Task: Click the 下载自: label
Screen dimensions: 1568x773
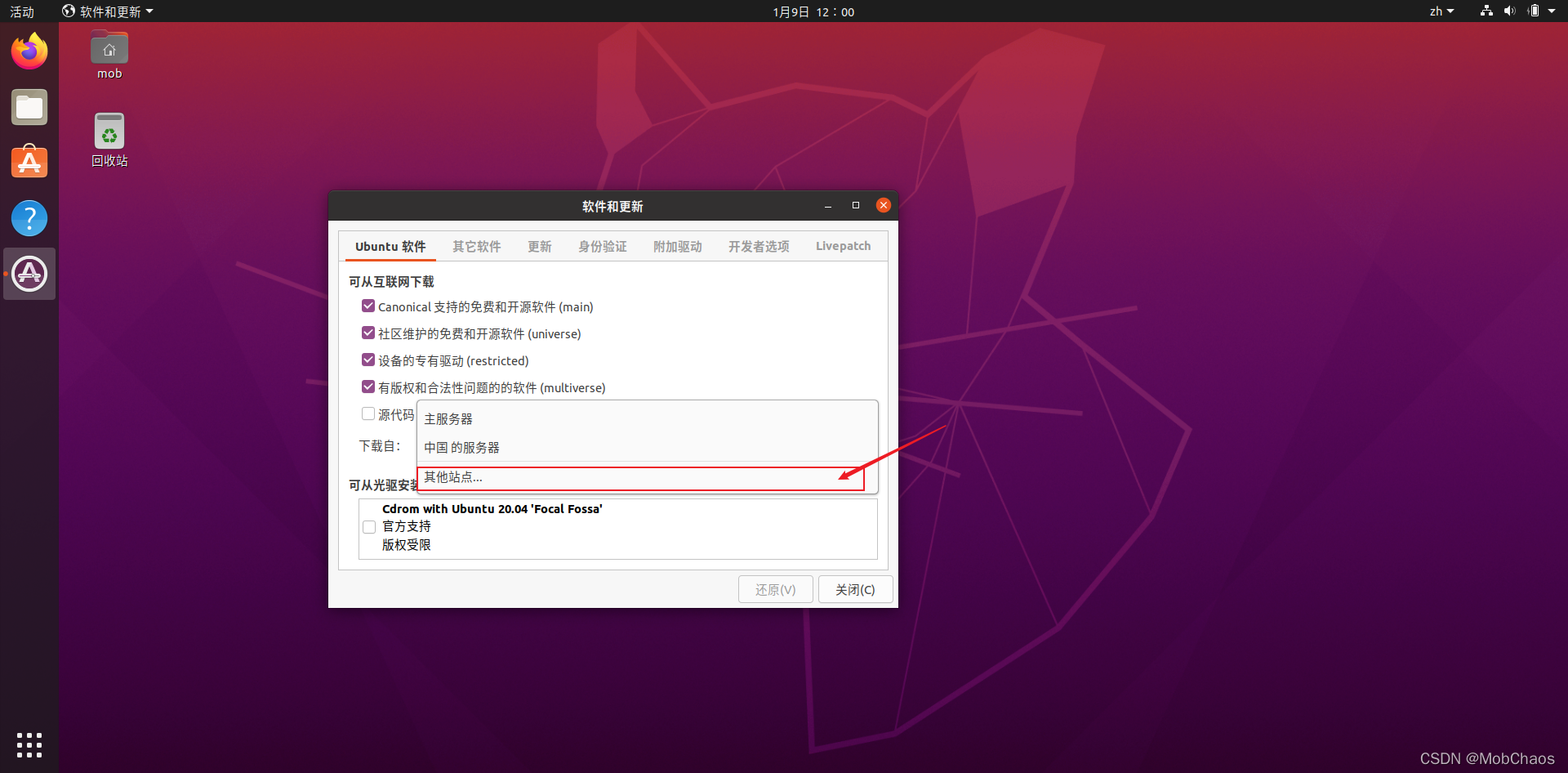Action: [x=380, y=445]
